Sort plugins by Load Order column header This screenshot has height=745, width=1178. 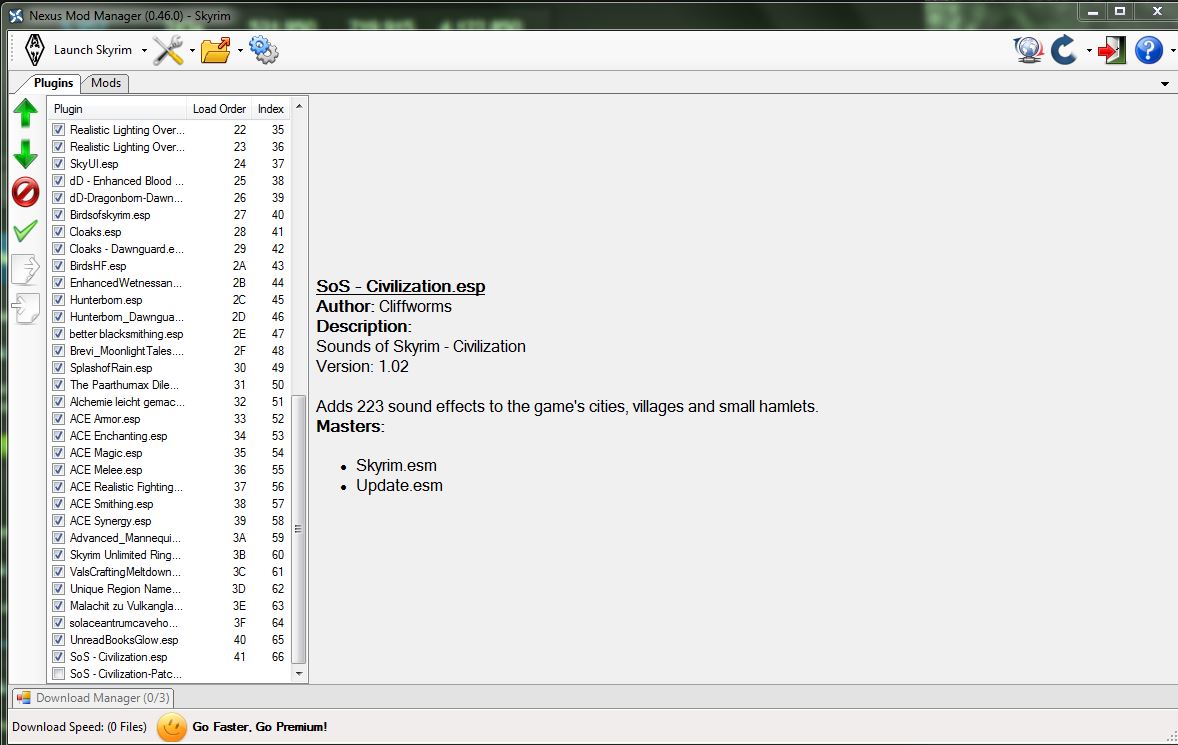[219, 109]
